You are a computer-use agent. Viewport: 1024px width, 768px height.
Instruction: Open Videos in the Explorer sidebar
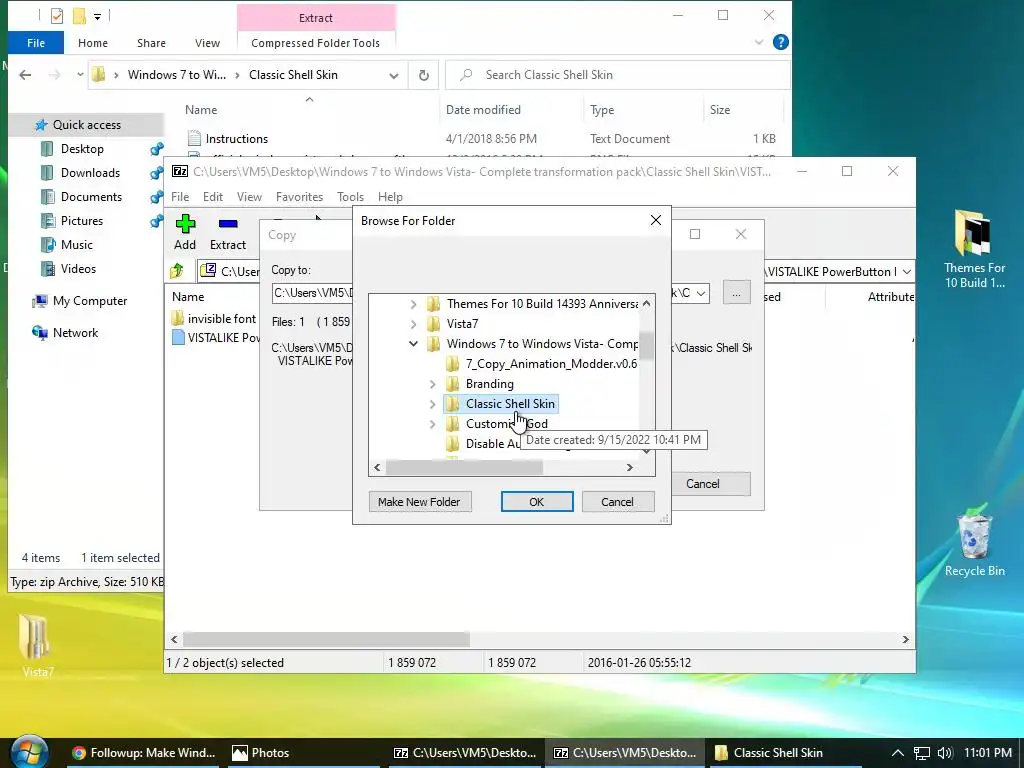click(x=78, y=269)
